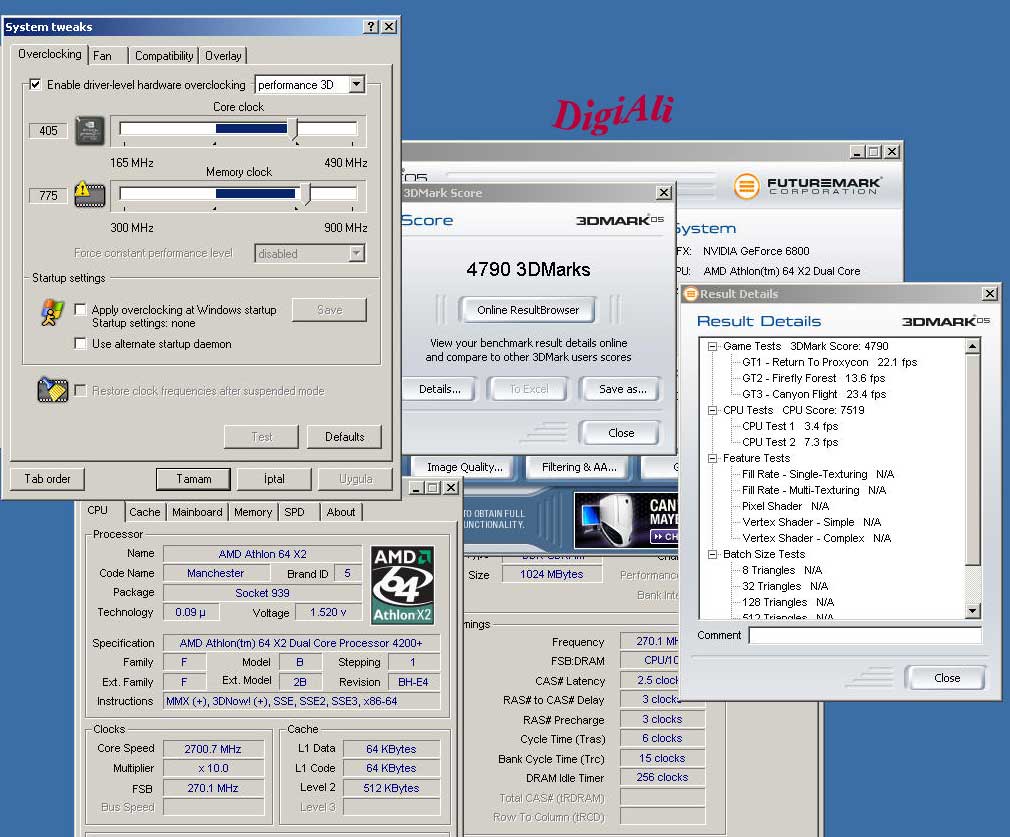Click the memory chip warning icon
This screenshot has height=837, width=1010.
[90, 195]
